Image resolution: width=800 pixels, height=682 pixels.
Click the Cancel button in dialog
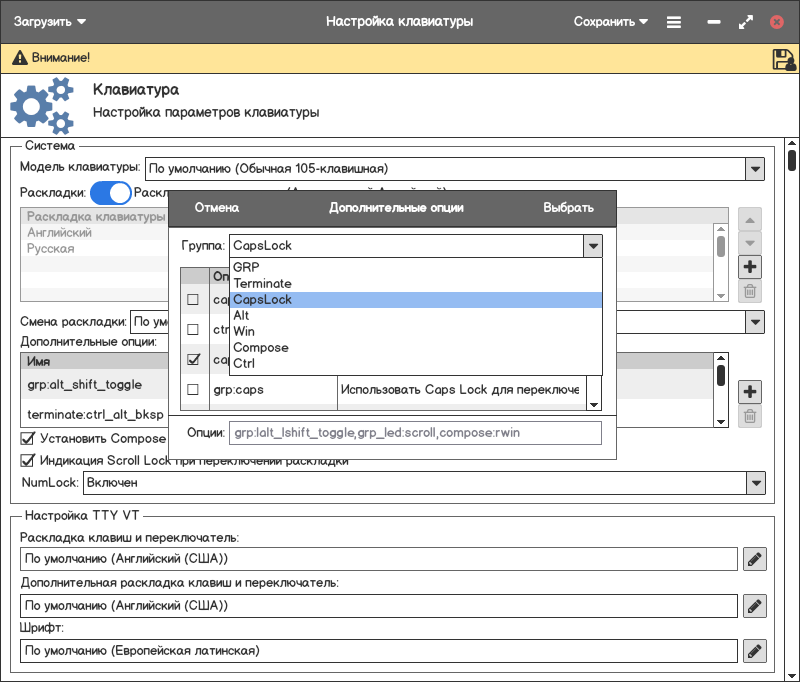(x=217, y=208)
